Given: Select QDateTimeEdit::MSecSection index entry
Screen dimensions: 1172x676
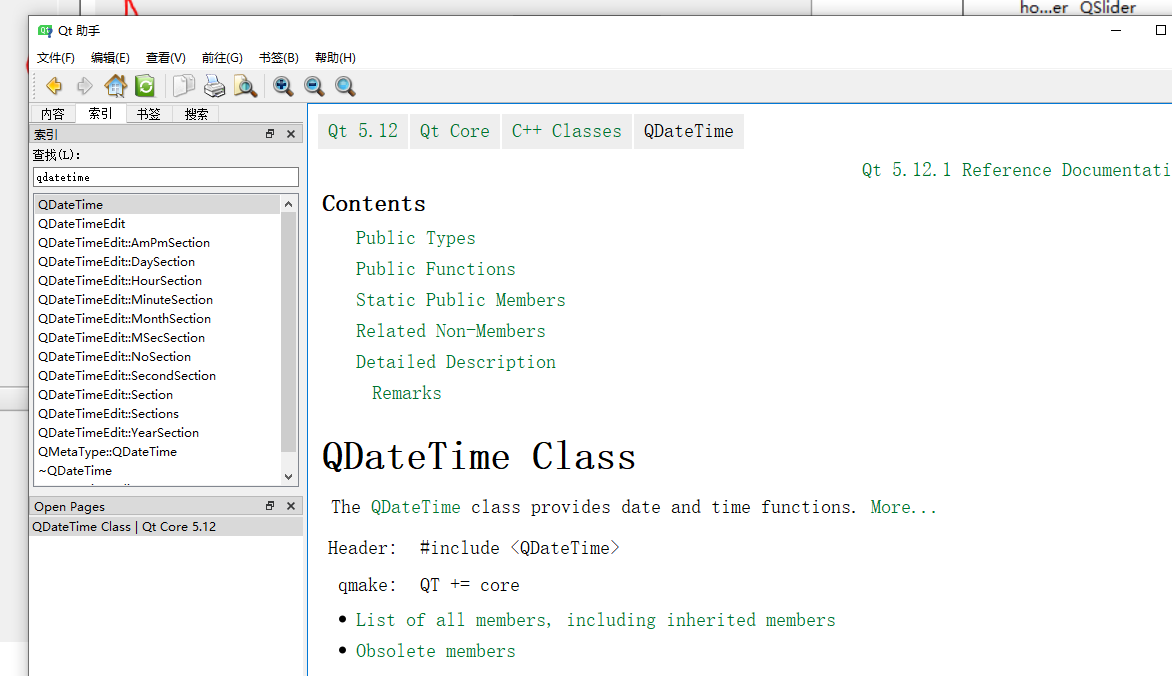Looking at the screenshot, I should point(156,337).
